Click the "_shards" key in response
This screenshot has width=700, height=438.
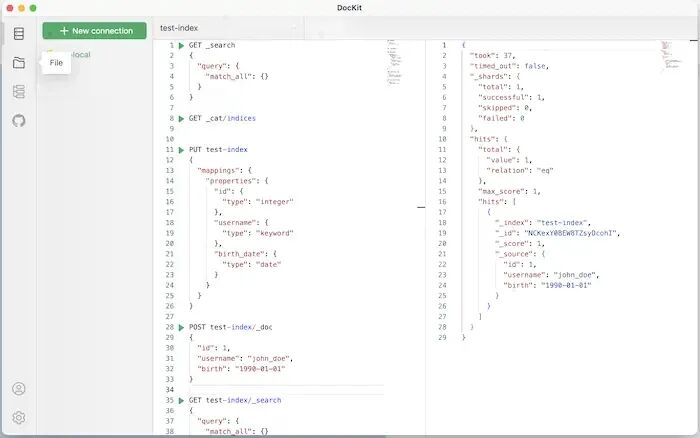[490, 76]
